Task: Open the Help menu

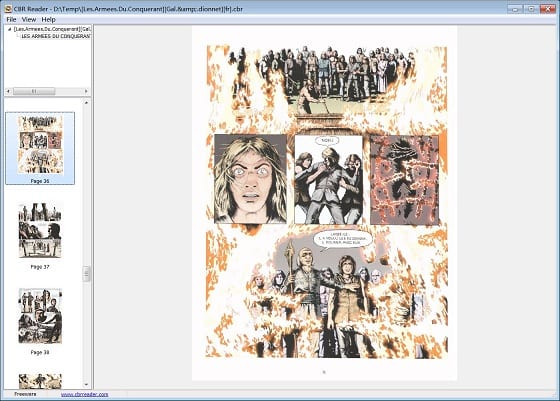Action: (x=48, y=20)
